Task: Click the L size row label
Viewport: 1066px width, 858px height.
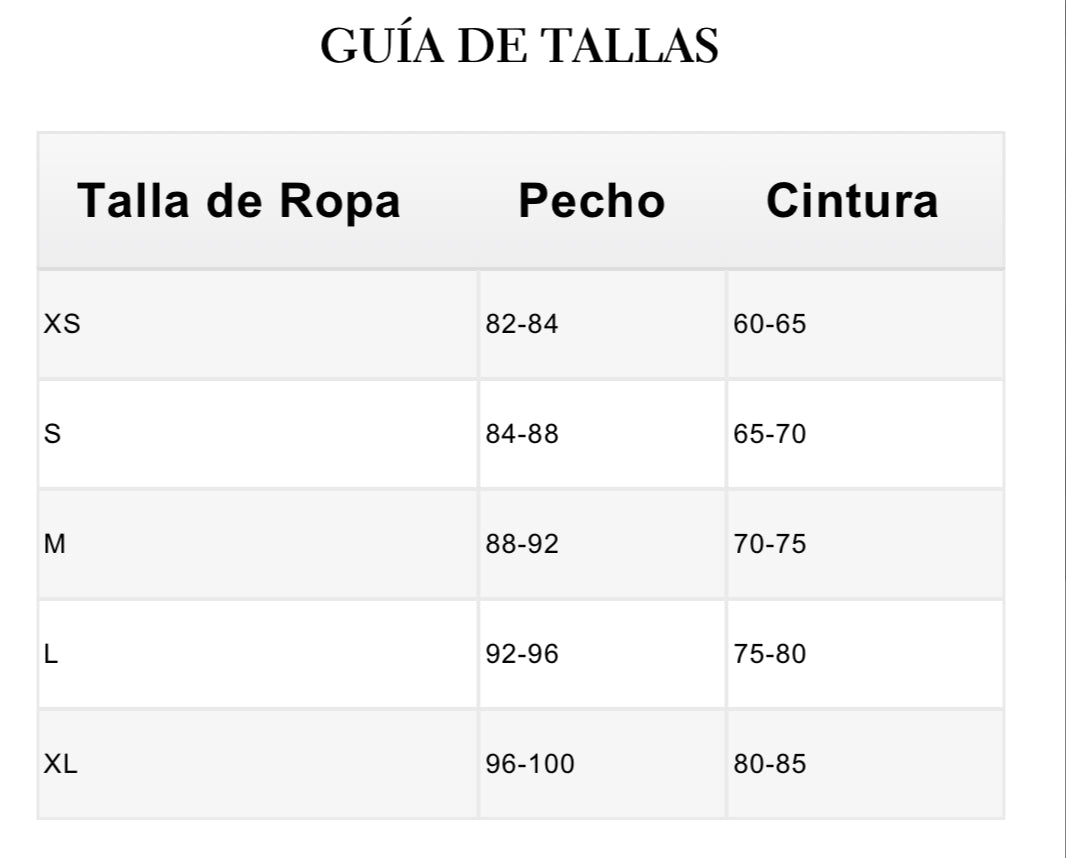Action: pos(51,655)
